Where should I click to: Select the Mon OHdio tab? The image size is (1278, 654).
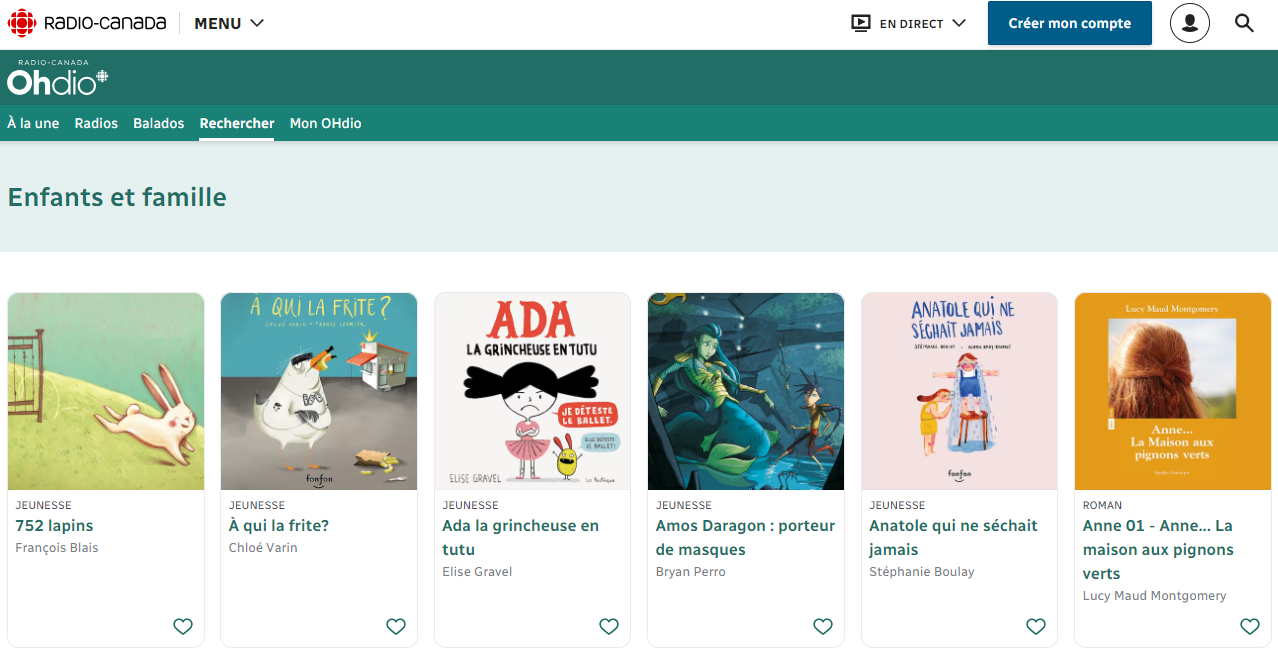(325, 123)
